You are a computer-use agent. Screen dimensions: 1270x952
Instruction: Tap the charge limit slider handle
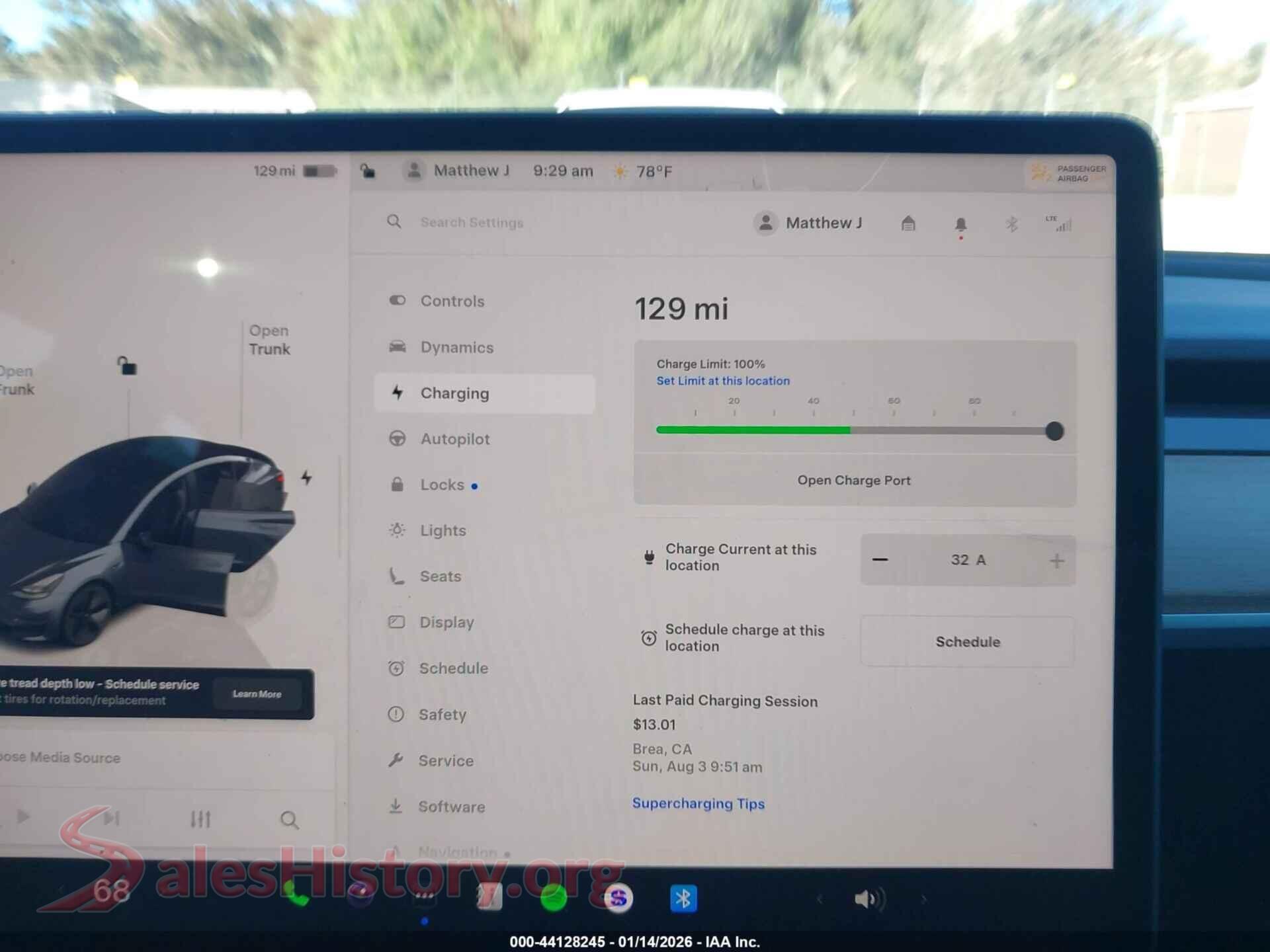pos(1054,431)
